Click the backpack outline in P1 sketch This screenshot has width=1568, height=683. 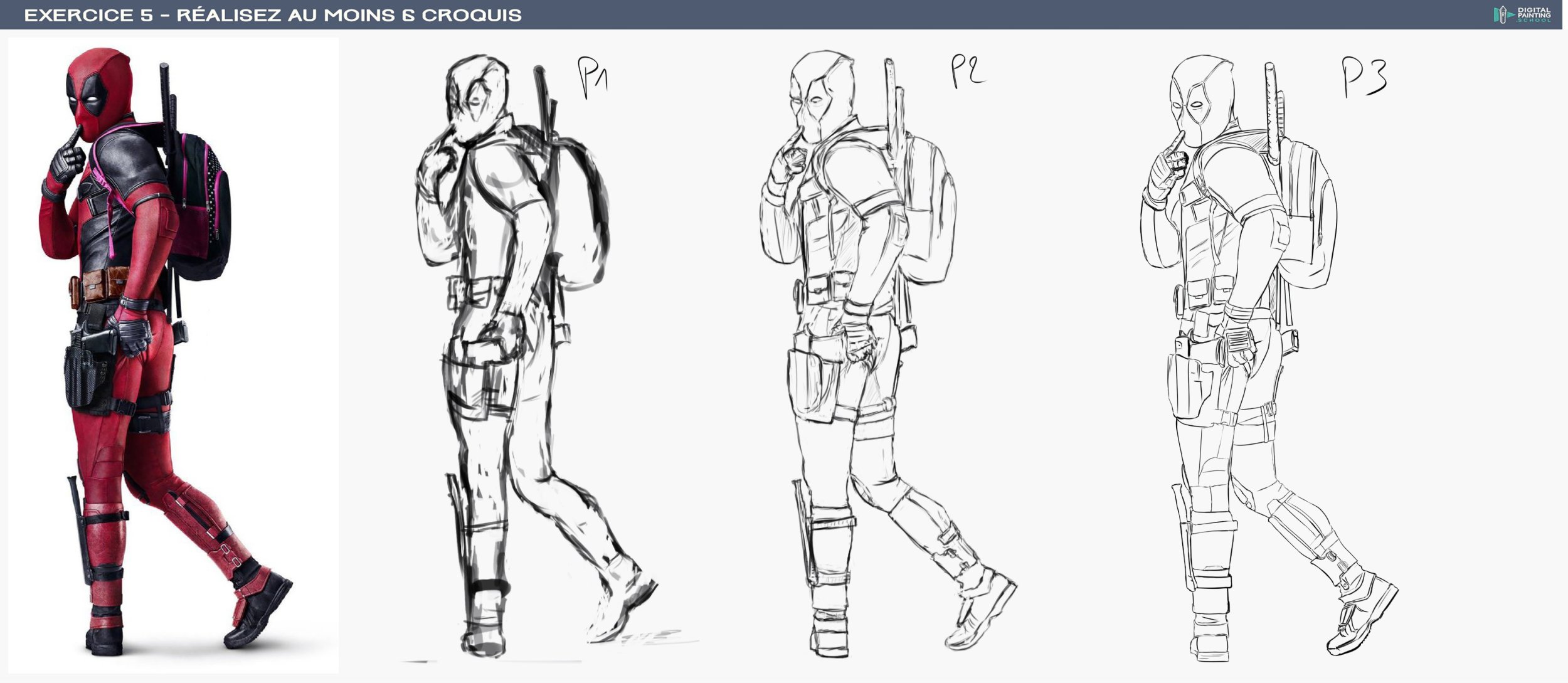coord(580,213)
